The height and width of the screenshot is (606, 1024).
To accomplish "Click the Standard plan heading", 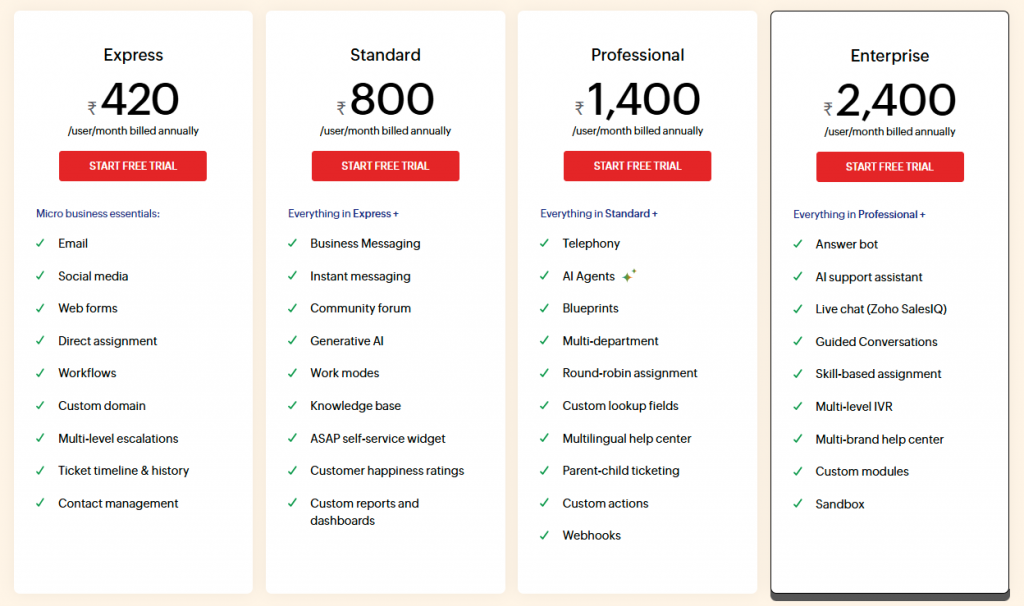I will click(385, 55).
